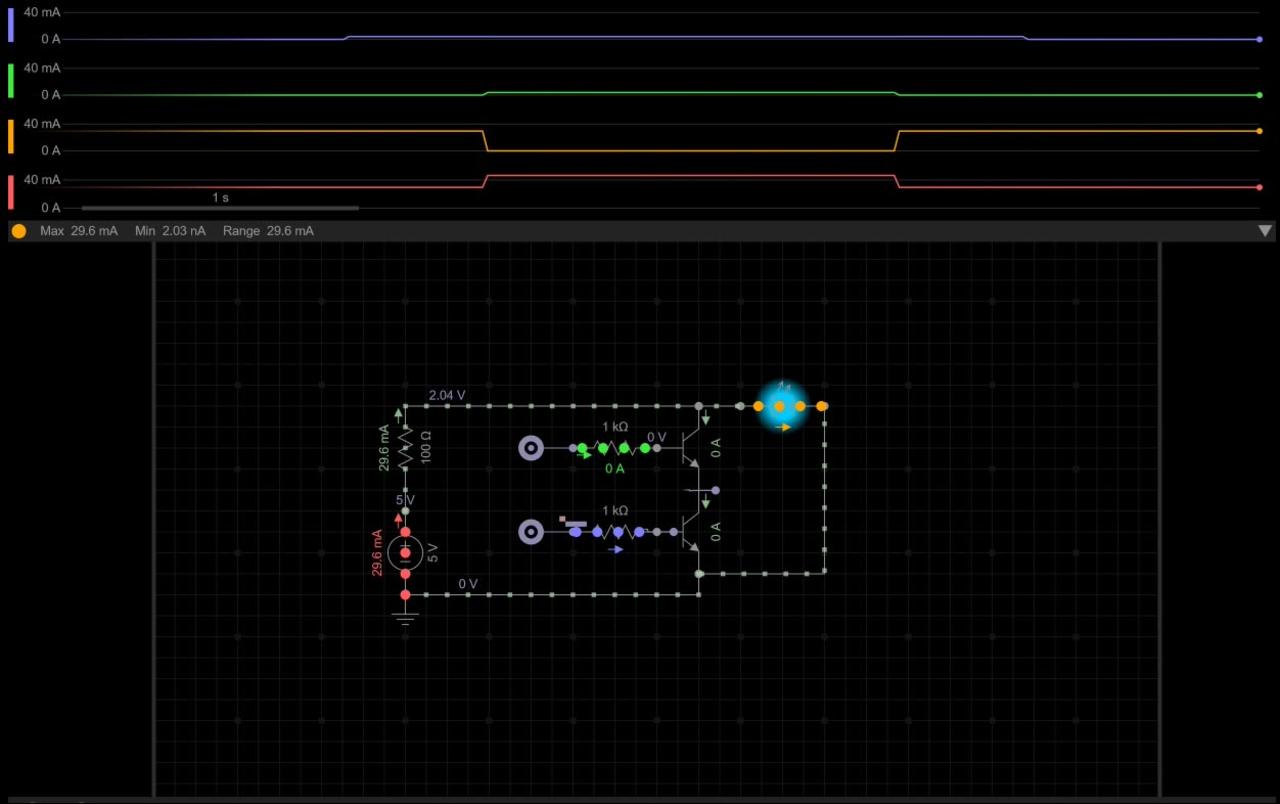Select the orange trace color bar

(11, 137)
